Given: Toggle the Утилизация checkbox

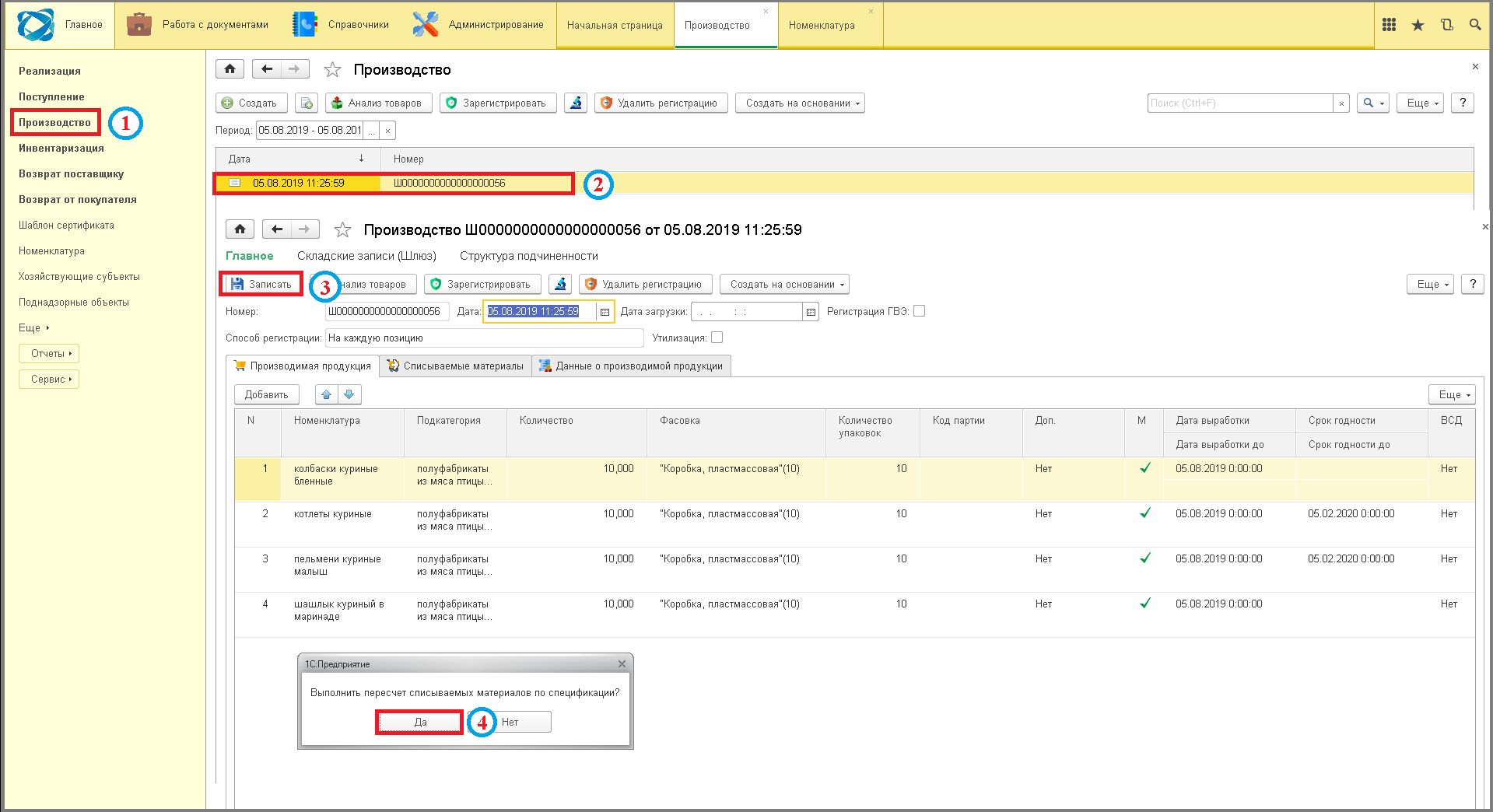Looking at the screenshot, I should (x=717, y=338).
